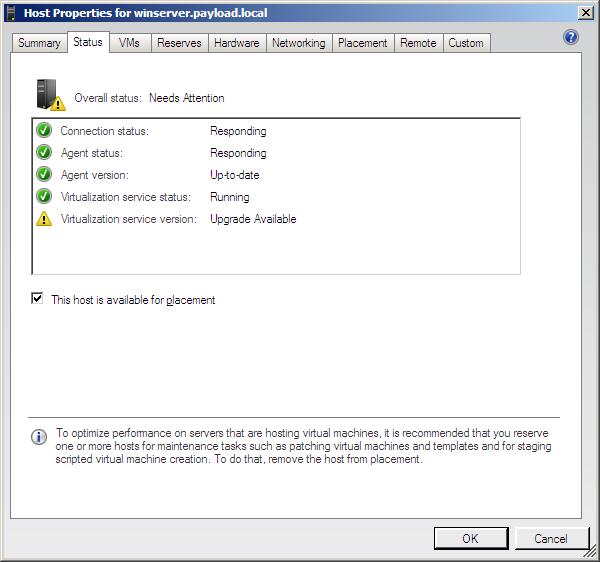Viewport: 600px width, 562px height.
Task: Open the Custom tab
Action: [x=466, y=43]
